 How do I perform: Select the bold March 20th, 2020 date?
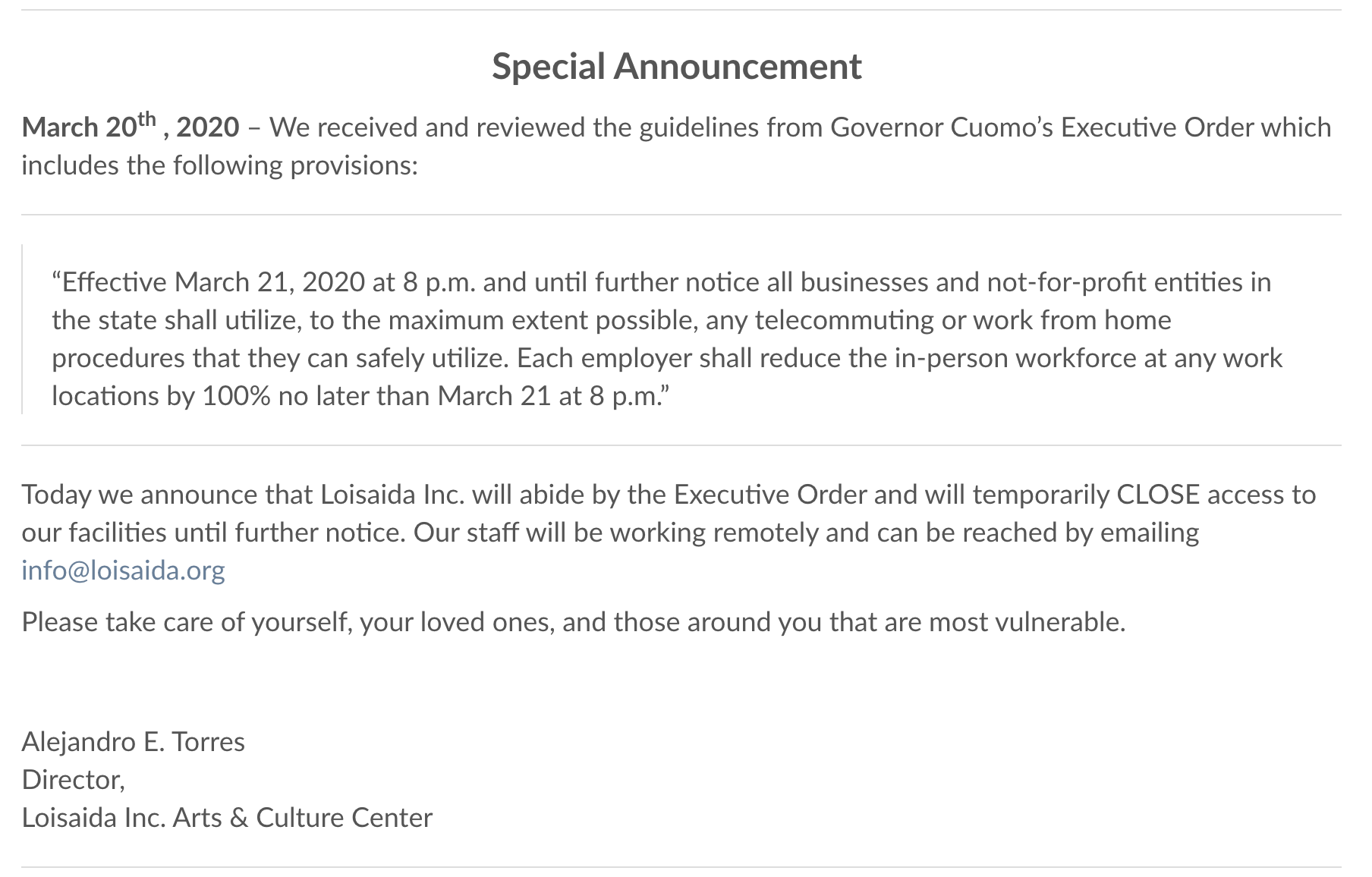[131, 125]
